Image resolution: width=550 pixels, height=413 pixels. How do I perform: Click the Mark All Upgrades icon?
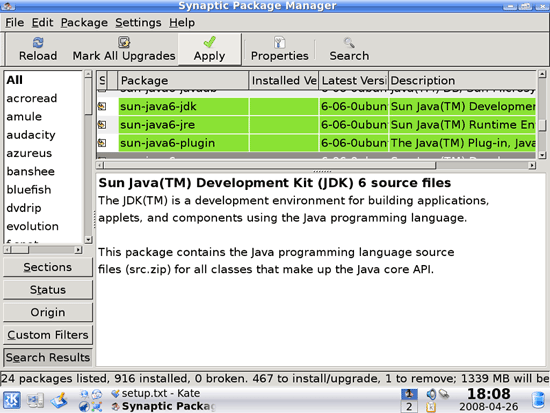point(124,42)
